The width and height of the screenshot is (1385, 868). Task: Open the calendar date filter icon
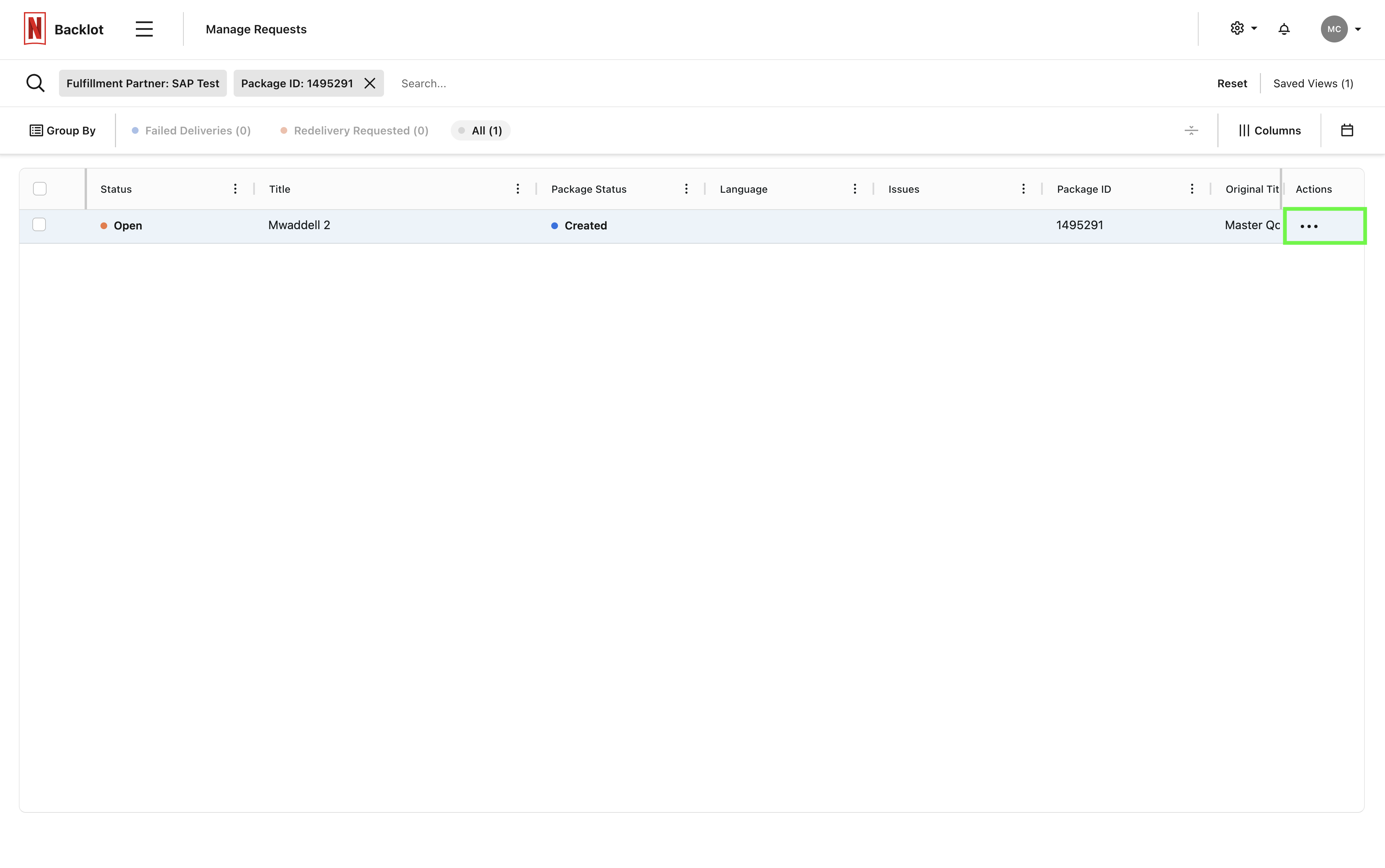point(1347,130)
